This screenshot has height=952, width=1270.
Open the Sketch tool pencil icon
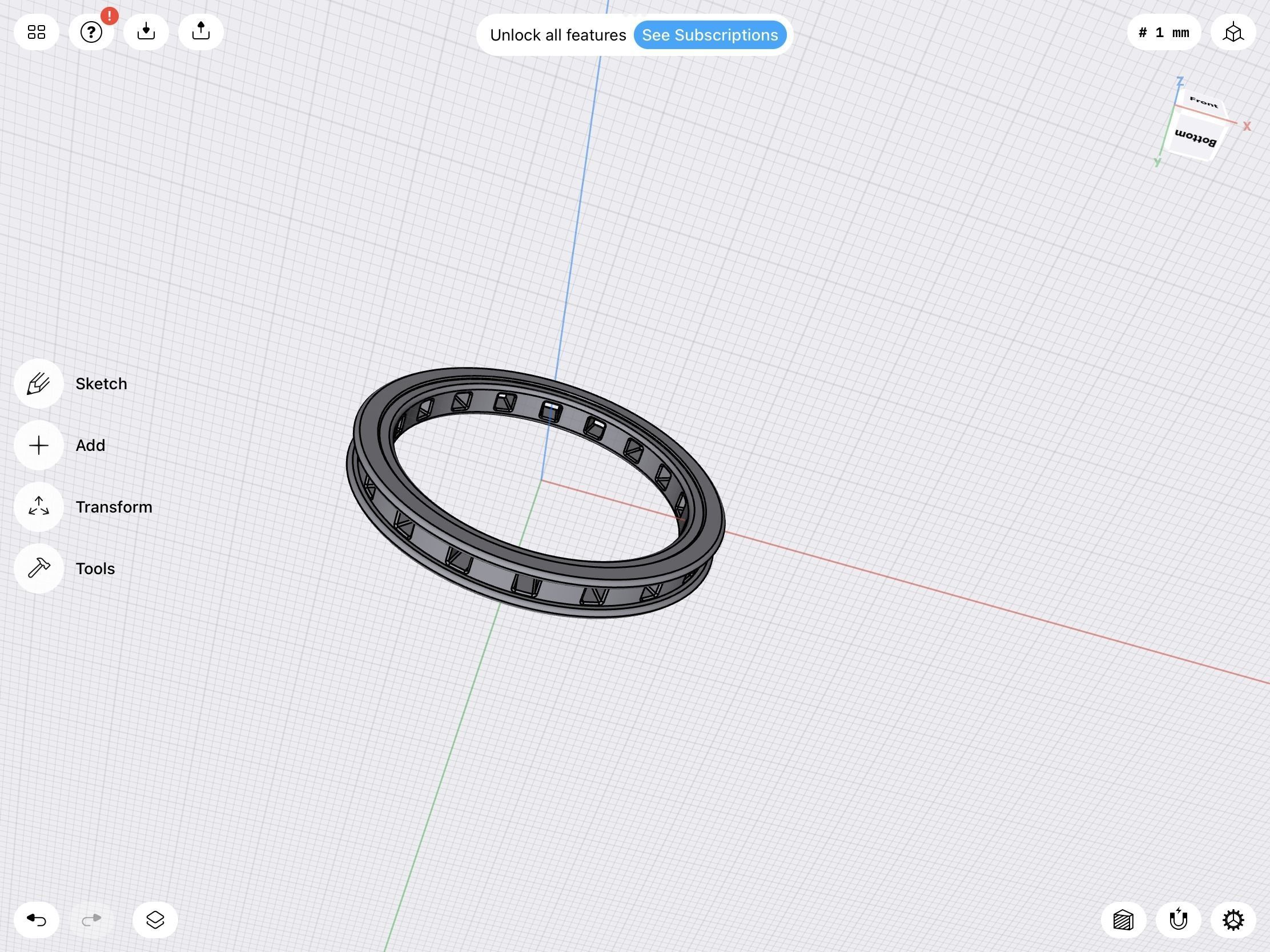[38, 384]
